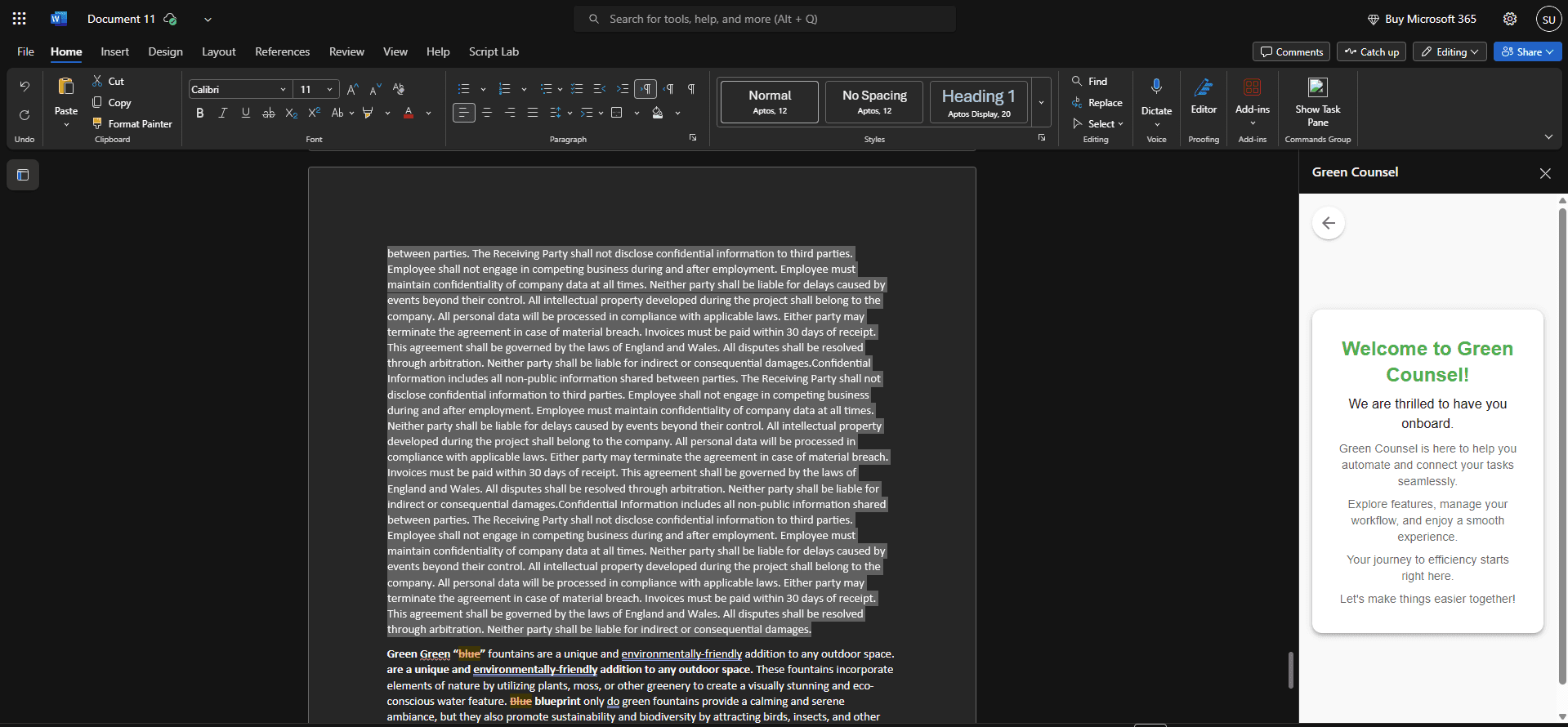Open the Editing mode dropdown
Screen dimensions: 1568x727
click(x=1450, y=52)
